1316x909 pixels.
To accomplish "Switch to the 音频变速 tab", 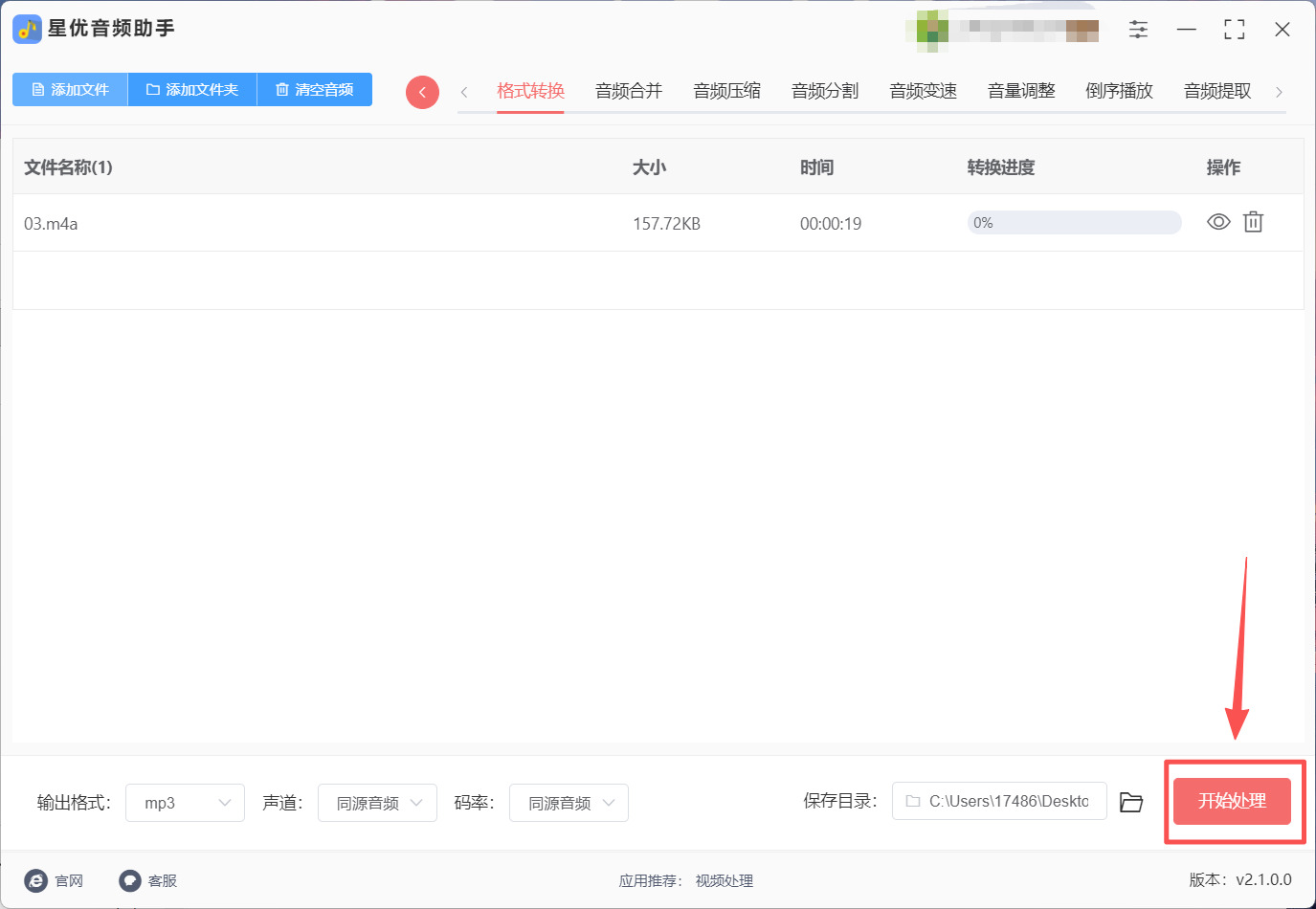I will tap(924, 91).
